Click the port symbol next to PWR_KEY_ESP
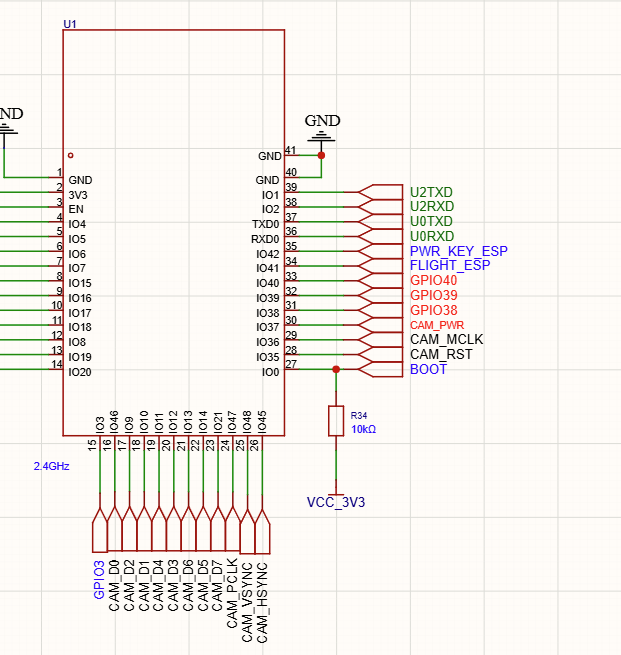 (381, 251)
